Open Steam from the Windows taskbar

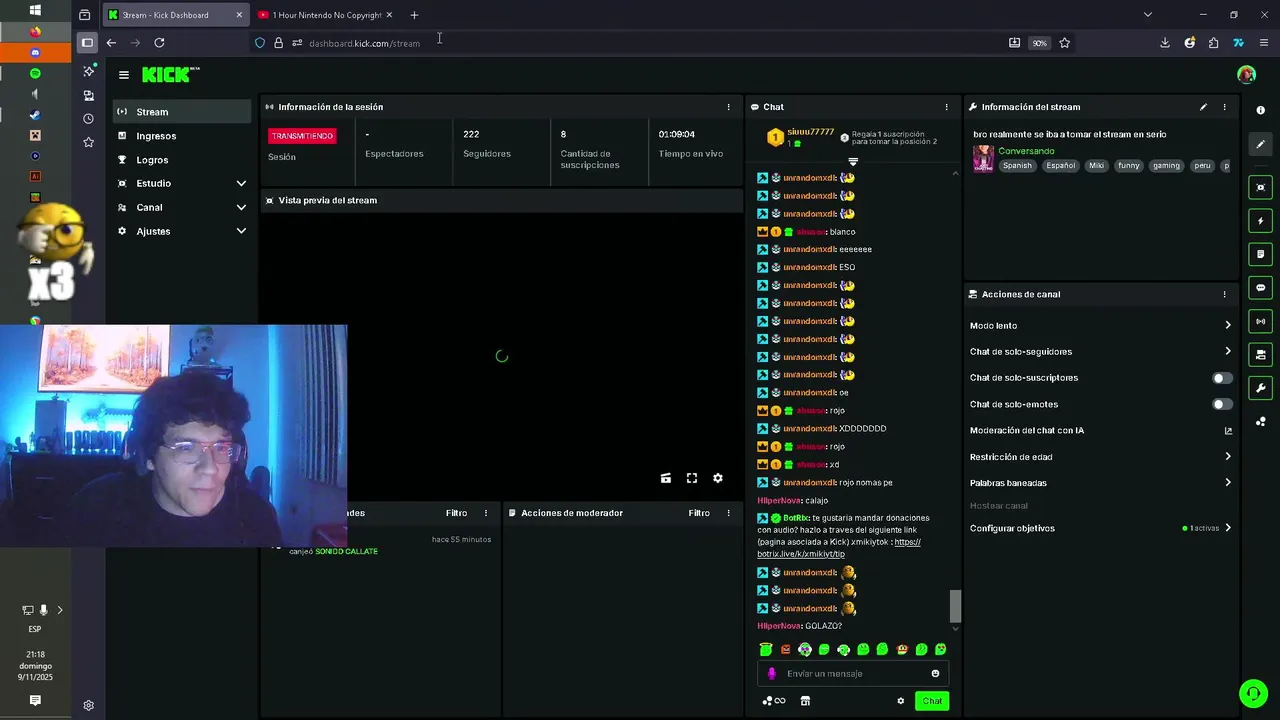(35, 114)
